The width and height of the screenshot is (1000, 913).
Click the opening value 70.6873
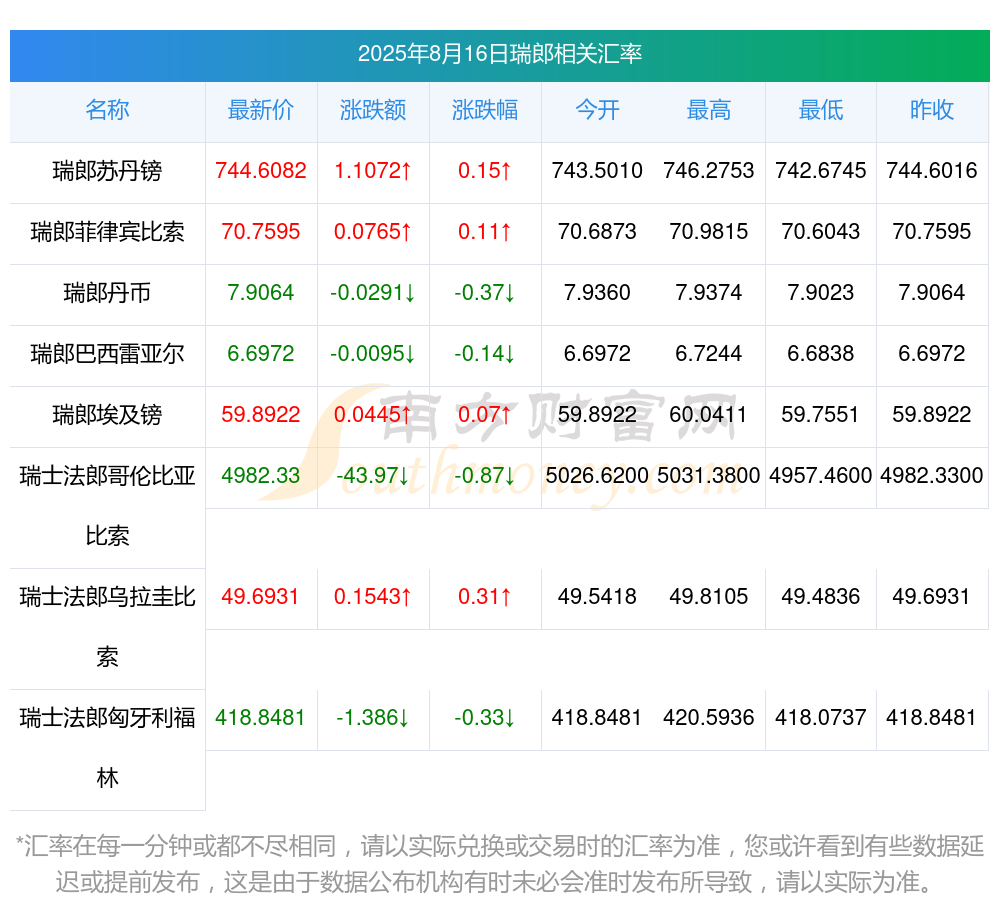(597, 231)
